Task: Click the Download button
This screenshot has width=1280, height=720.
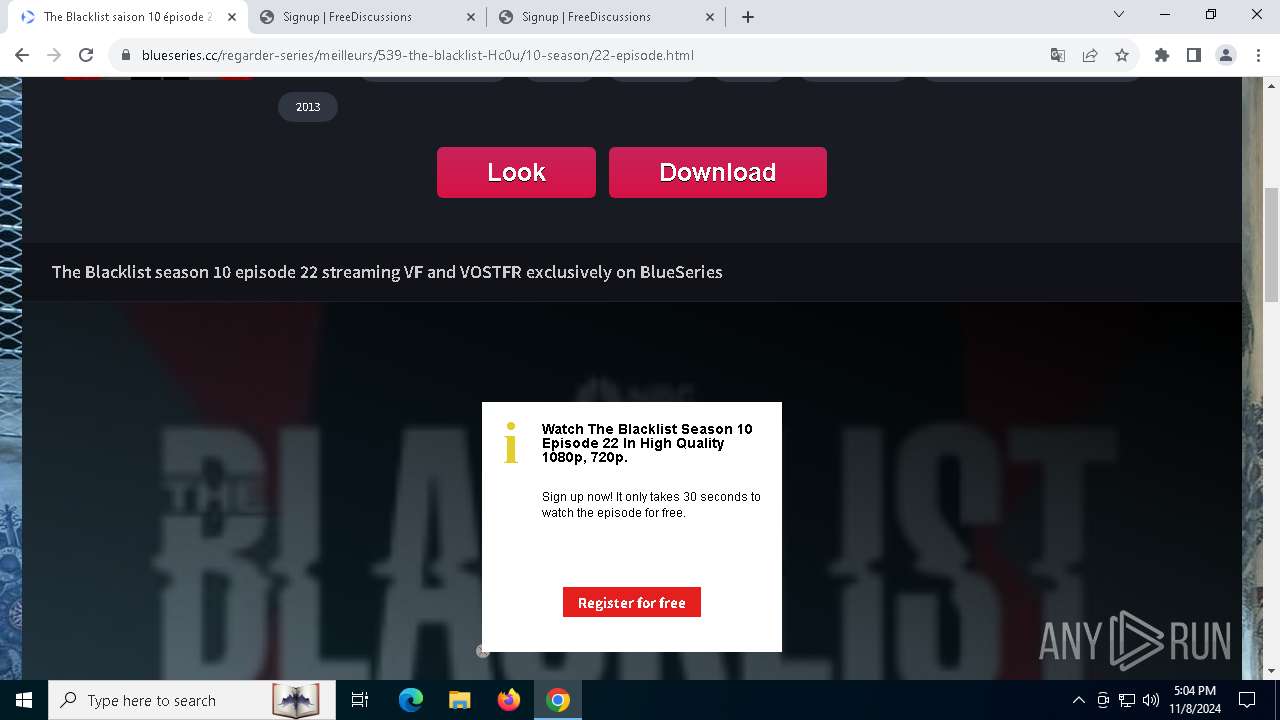Action: click(718, 172)
